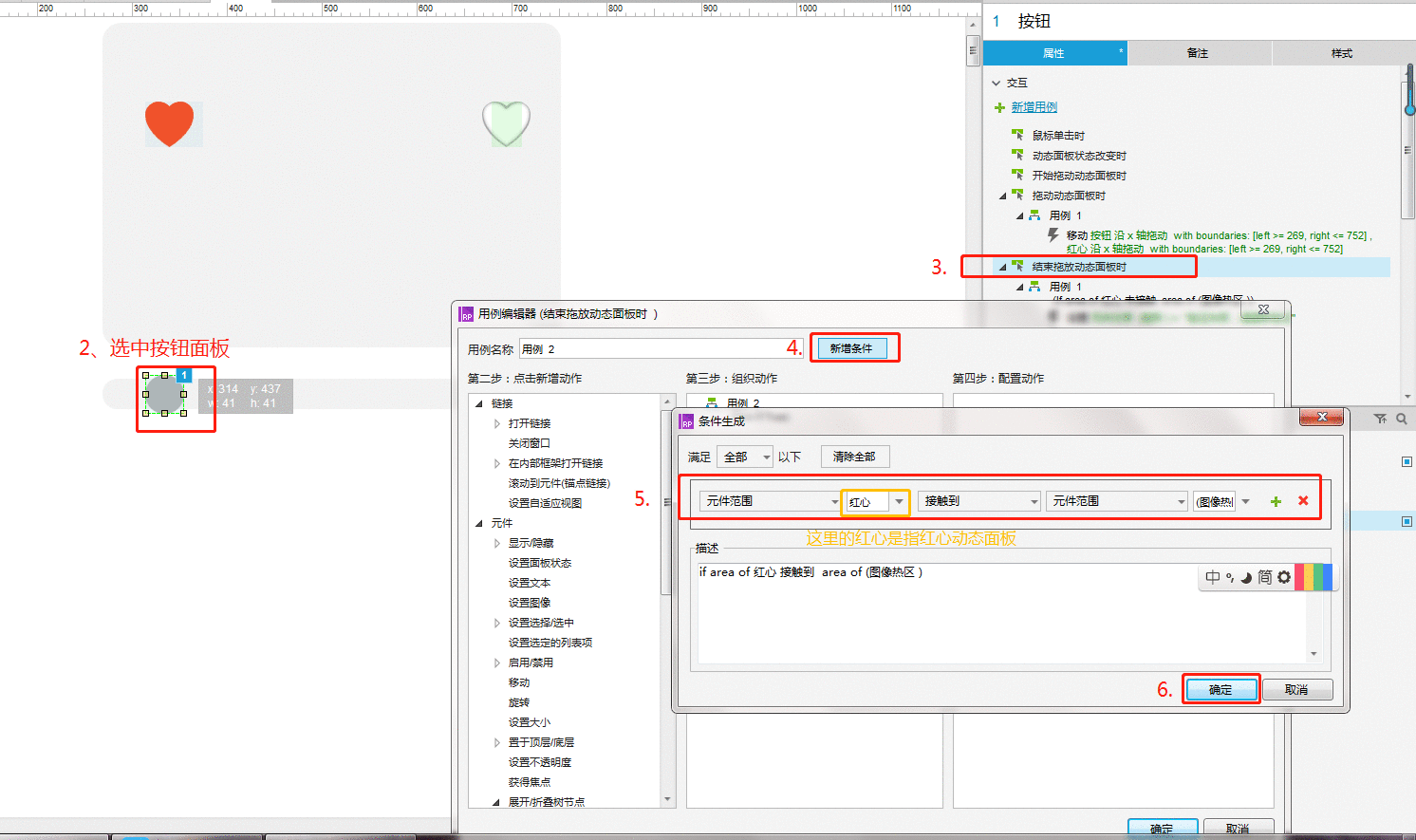Choose the 关闭窗口 action

(530, 443)
